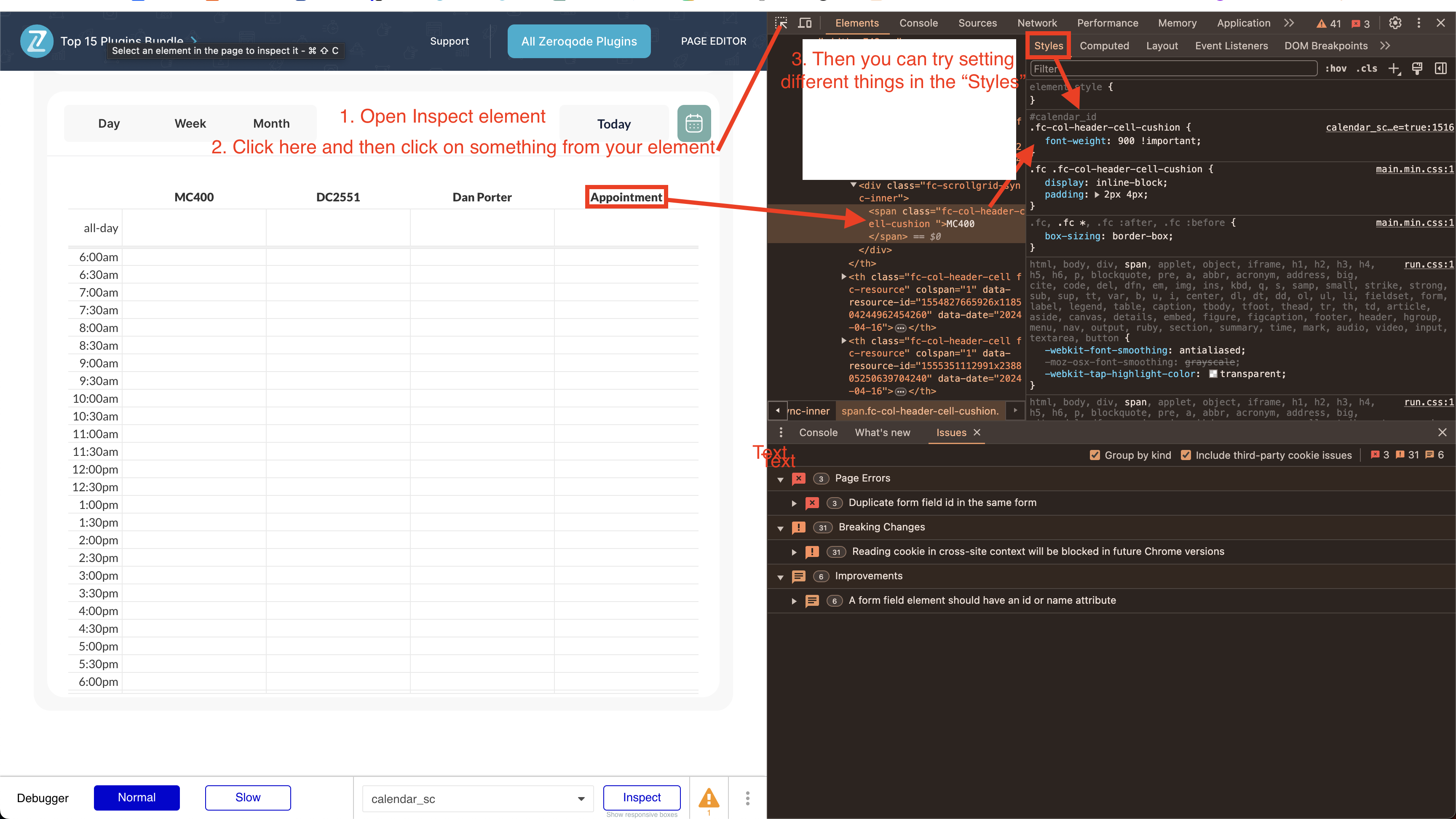Open the Application tab
The height and width of the screenshot is (819, 1456).
[x=1244, y=23]
